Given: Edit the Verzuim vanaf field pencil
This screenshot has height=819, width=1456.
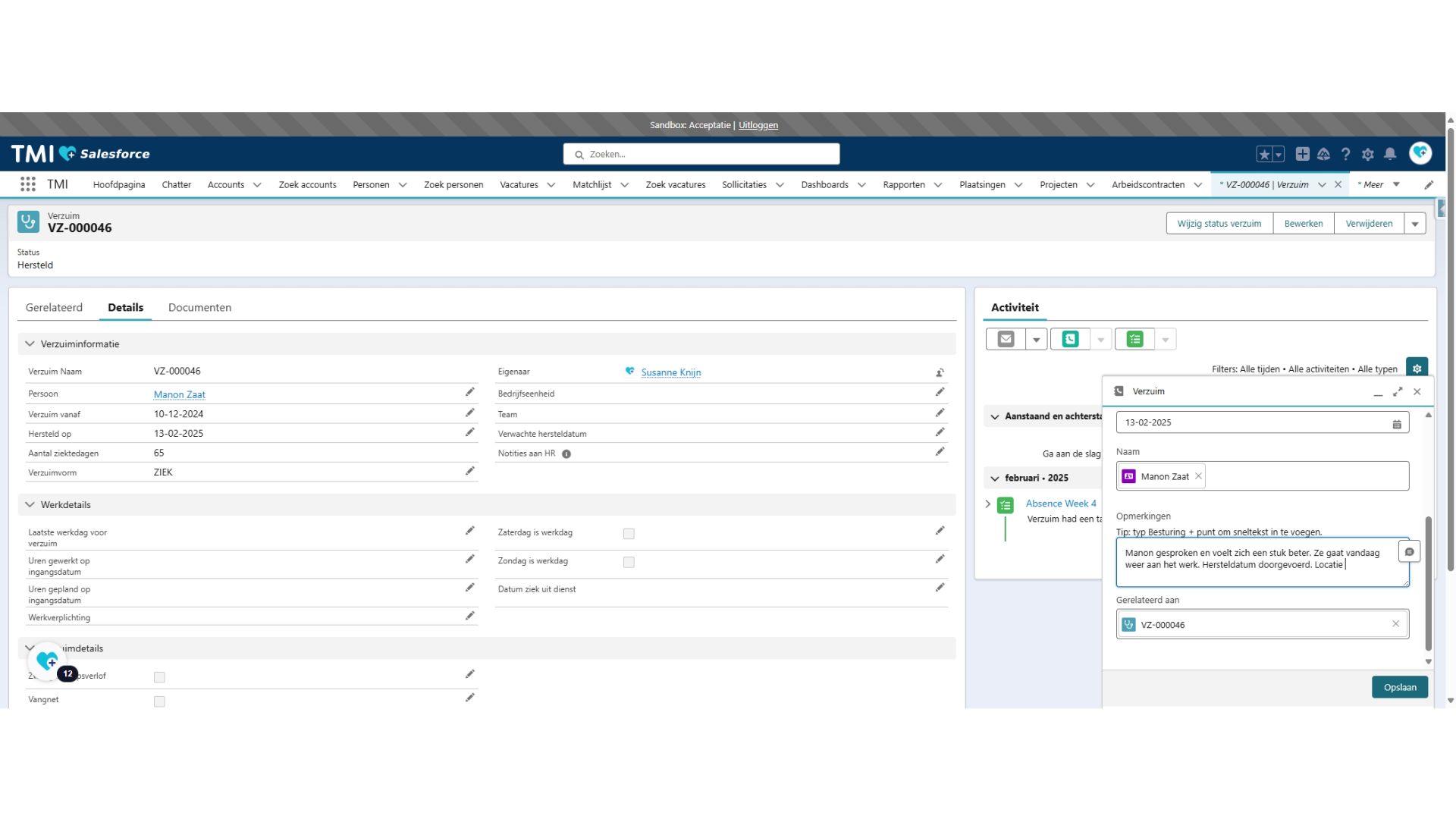Looking at the screenshot, I should point(470,413).
